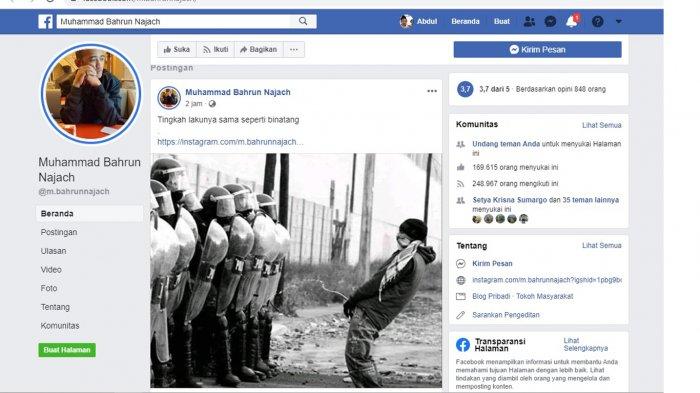This screenshot has width=700, height=393.
Task: Click the Ikuti follow button
Action: [215, 50]
